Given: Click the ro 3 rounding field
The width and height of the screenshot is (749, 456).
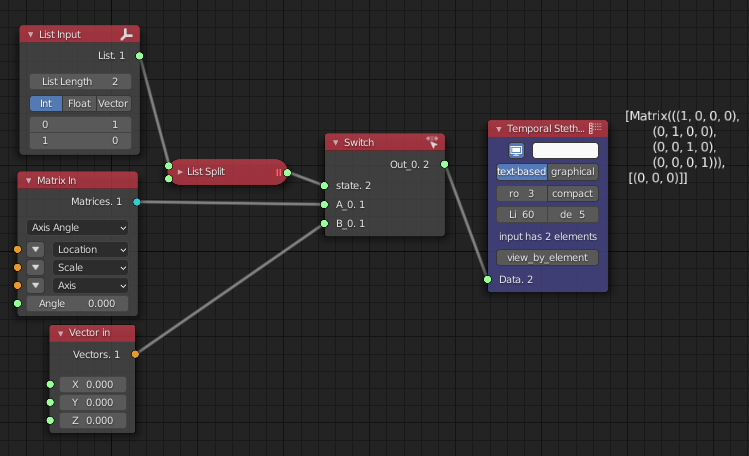Looking at the screenshot, I should pyautogui.click(x=522, y=193).
